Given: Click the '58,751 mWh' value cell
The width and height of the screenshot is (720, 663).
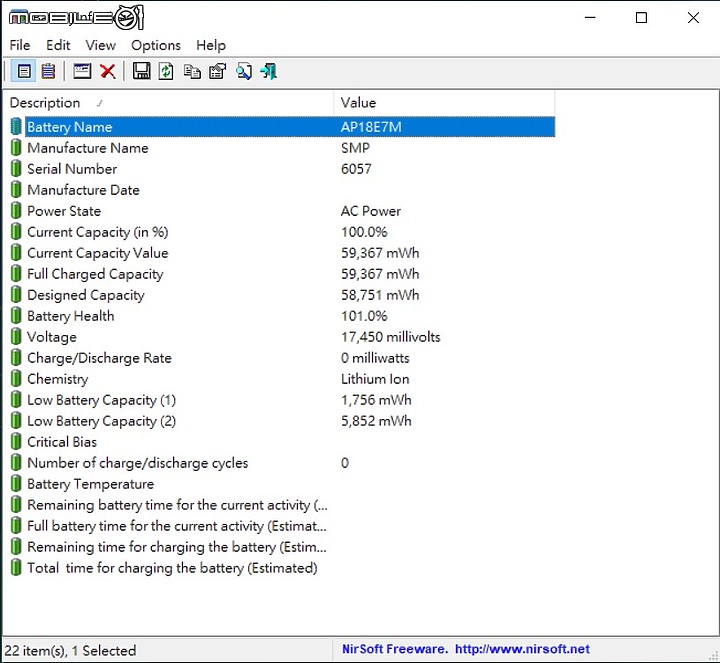Looking at the screenshot, I should coord(380,295).
